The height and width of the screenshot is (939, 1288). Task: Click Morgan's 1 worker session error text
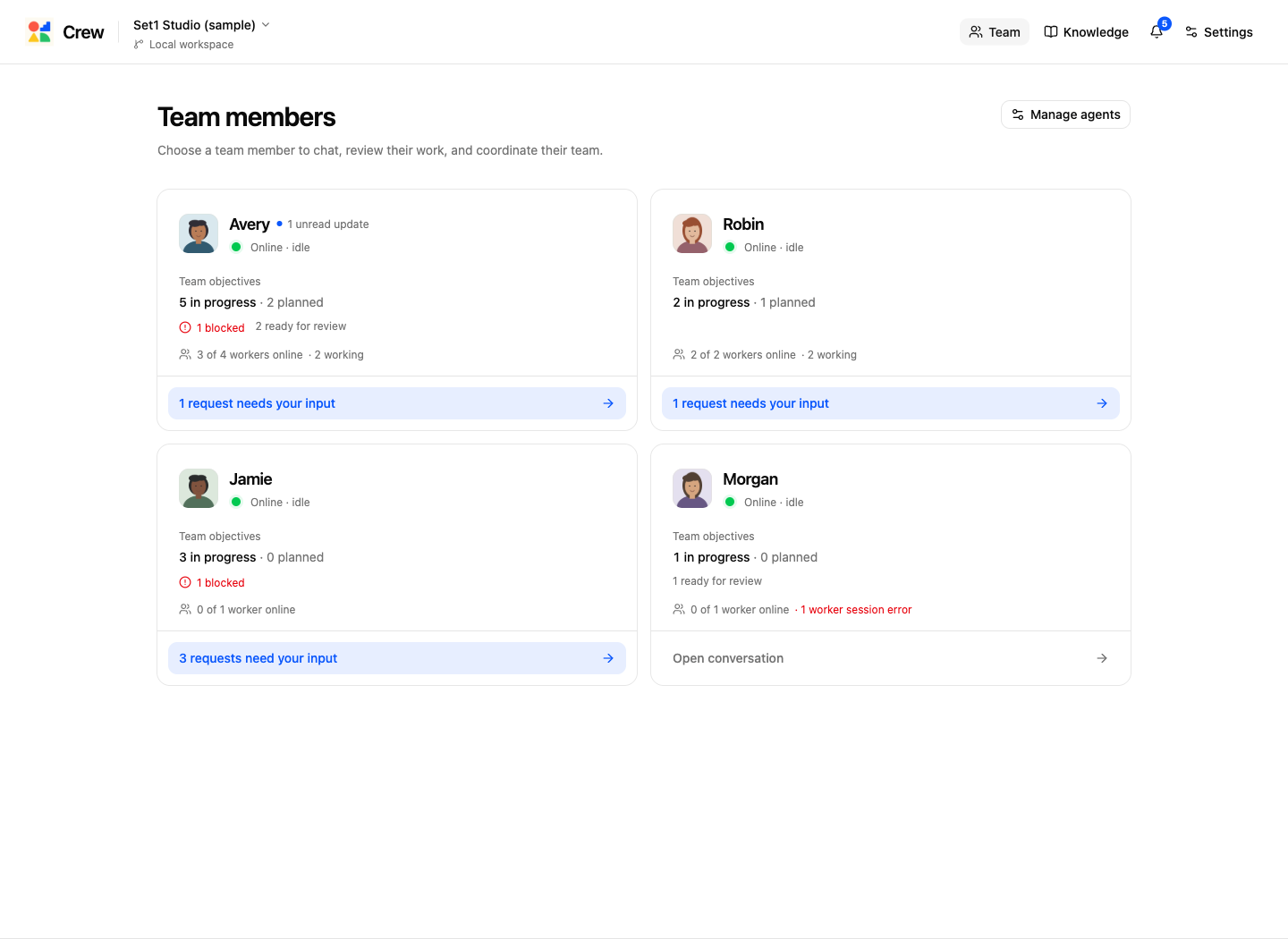click(856, 610)
